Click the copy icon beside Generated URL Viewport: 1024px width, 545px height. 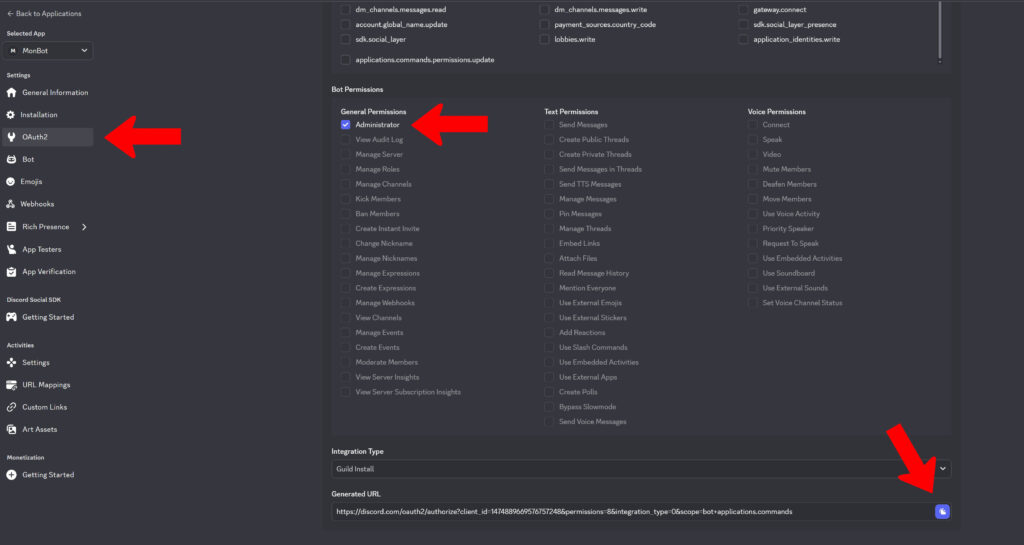[x=942, y=512]
